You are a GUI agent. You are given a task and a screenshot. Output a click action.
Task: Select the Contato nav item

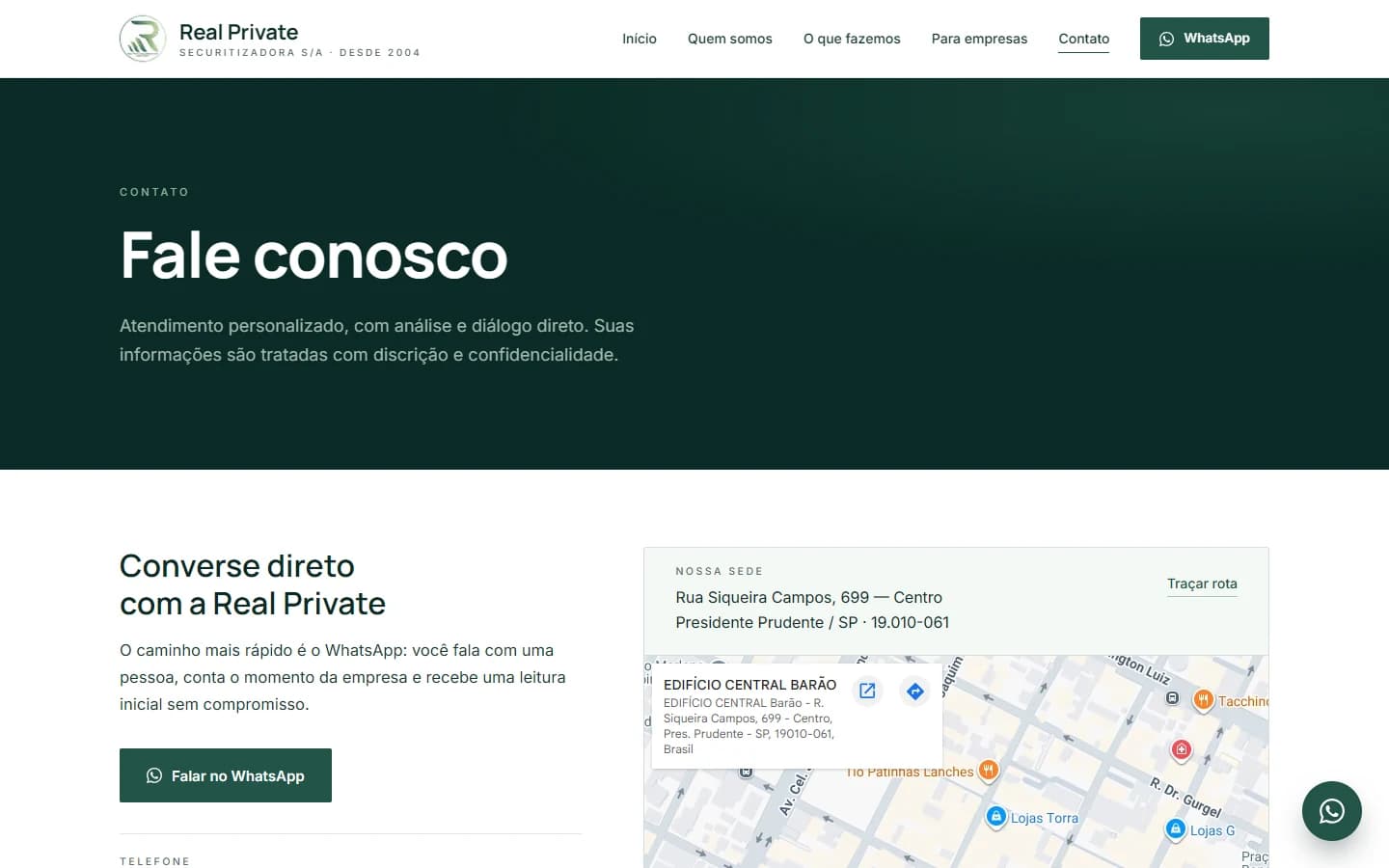click(x=1084, y=39)
